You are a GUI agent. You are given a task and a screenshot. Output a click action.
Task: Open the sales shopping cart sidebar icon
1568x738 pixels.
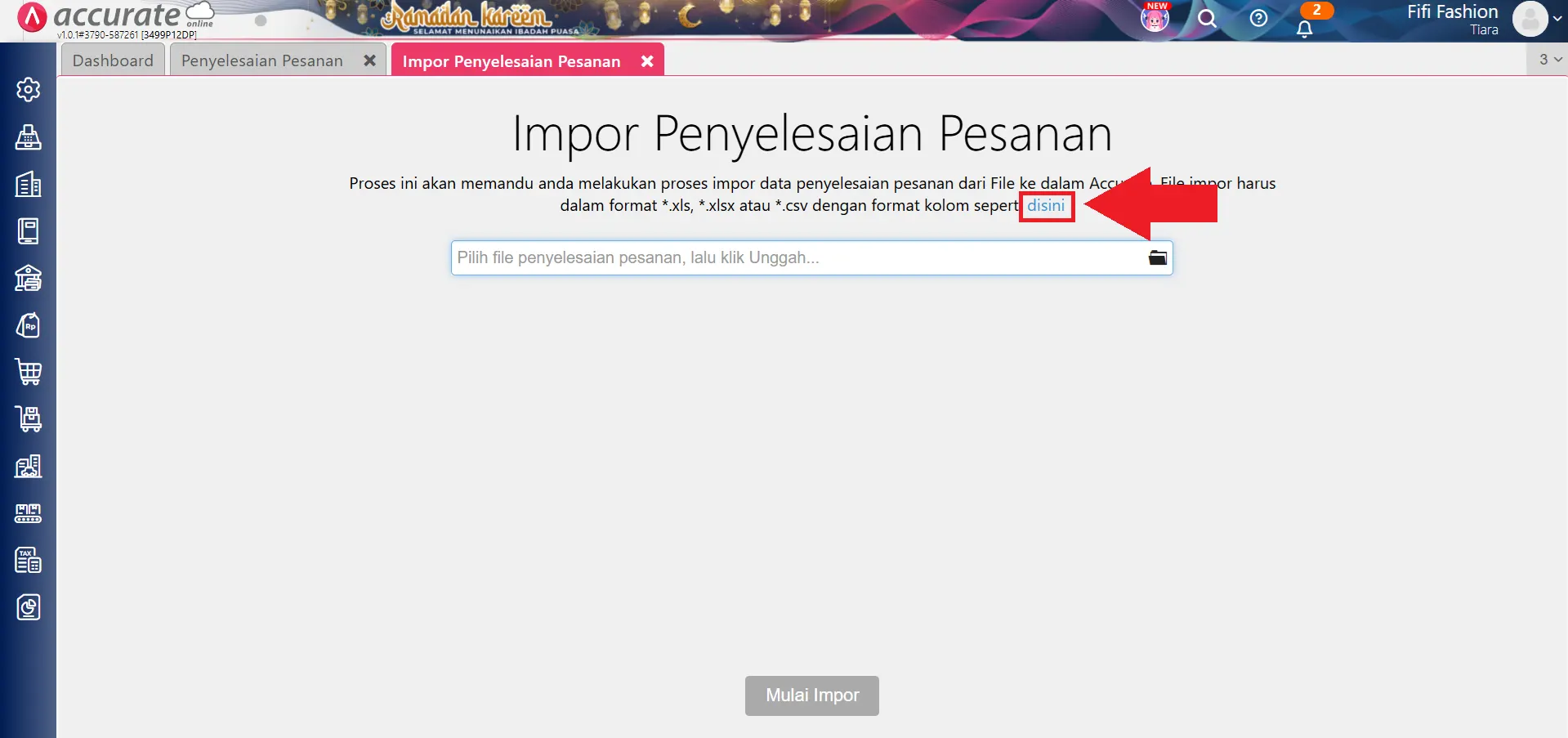click(x=29, y=372)
